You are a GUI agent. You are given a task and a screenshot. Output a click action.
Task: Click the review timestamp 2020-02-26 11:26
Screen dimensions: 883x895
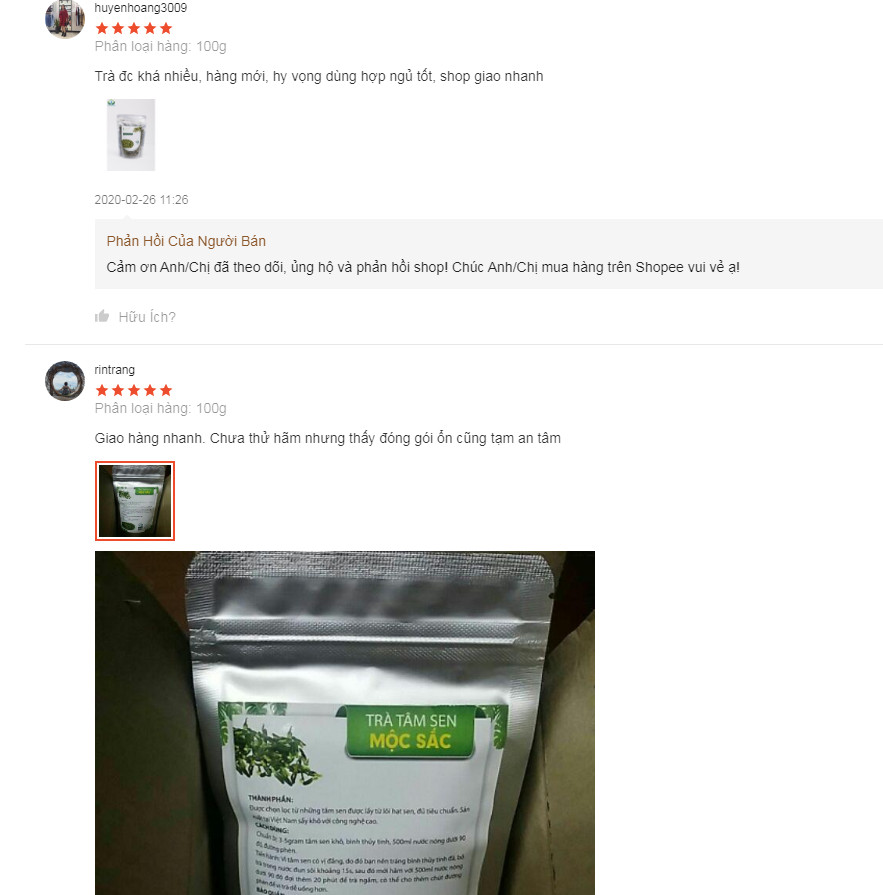pyautogui.click(x=141, y=200)
